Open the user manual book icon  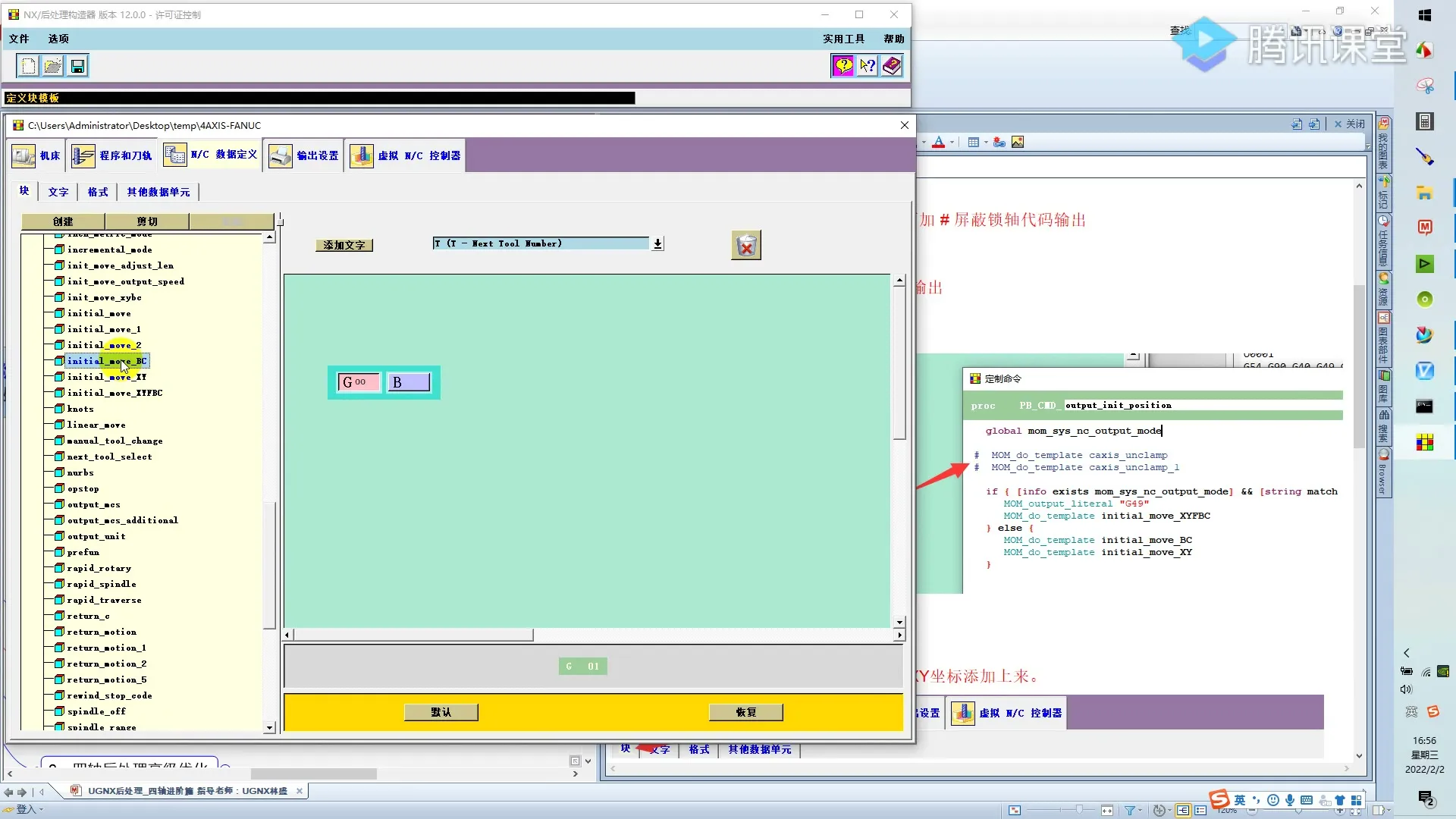click(x=892, y=66)
